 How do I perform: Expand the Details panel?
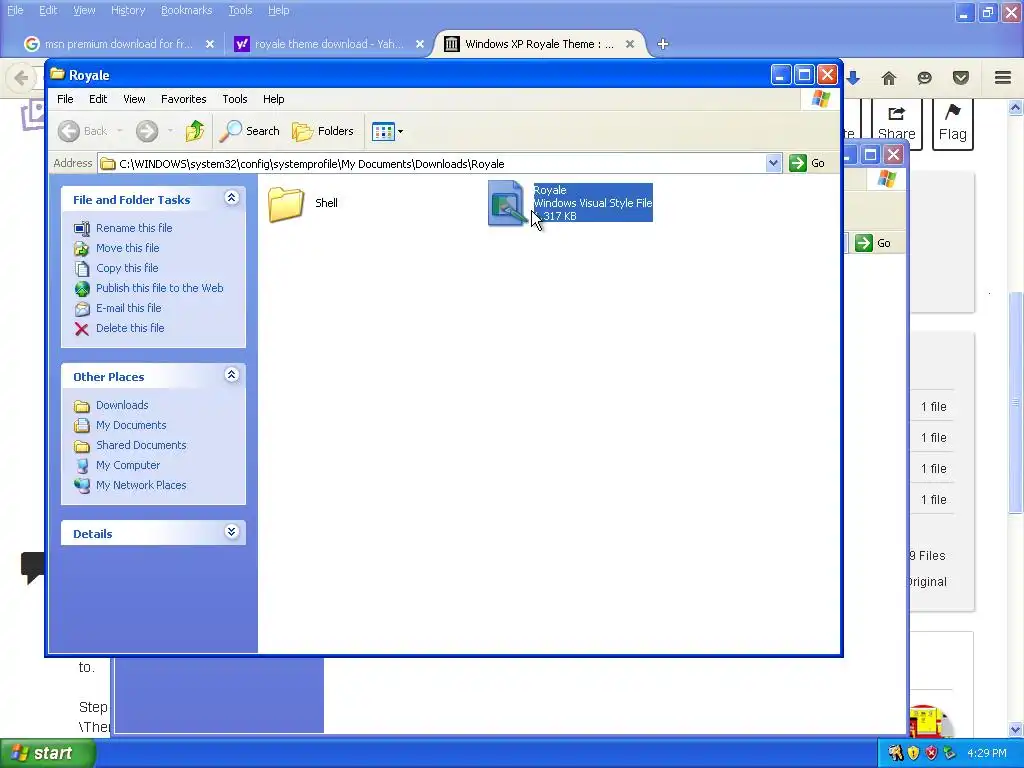231,532
